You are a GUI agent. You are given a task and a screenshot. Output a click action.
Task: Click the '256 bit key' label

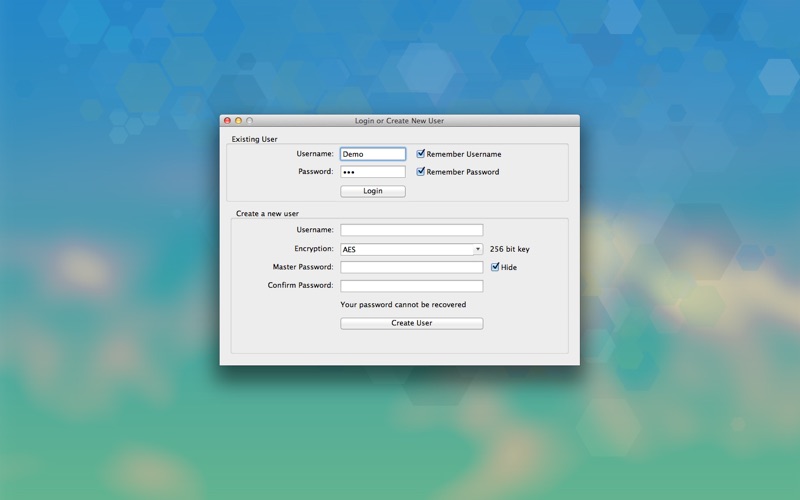pos(510,249)
